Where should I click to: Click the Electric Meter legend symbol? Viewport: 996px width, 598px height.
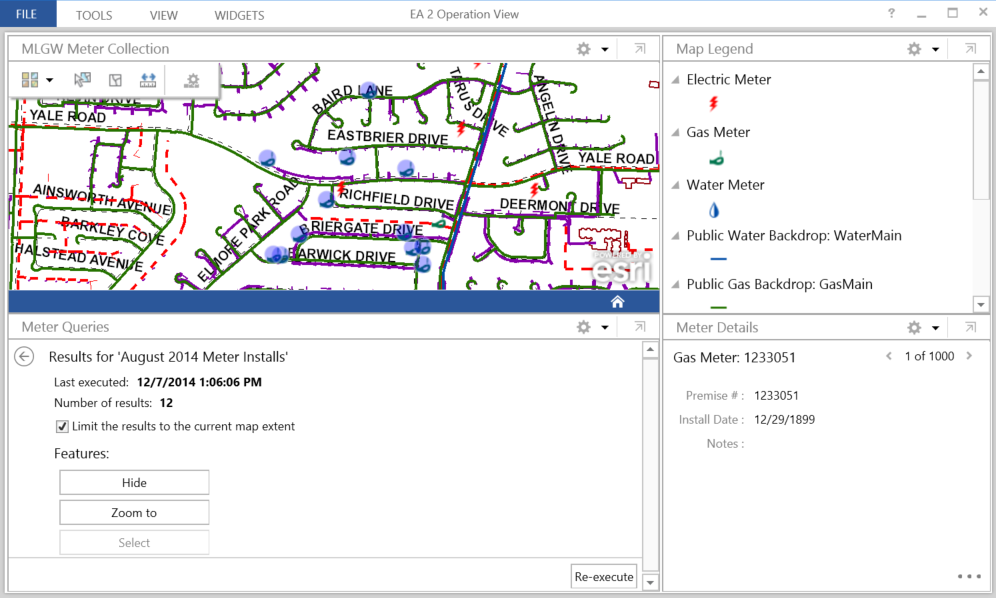[x=714, y=104]
